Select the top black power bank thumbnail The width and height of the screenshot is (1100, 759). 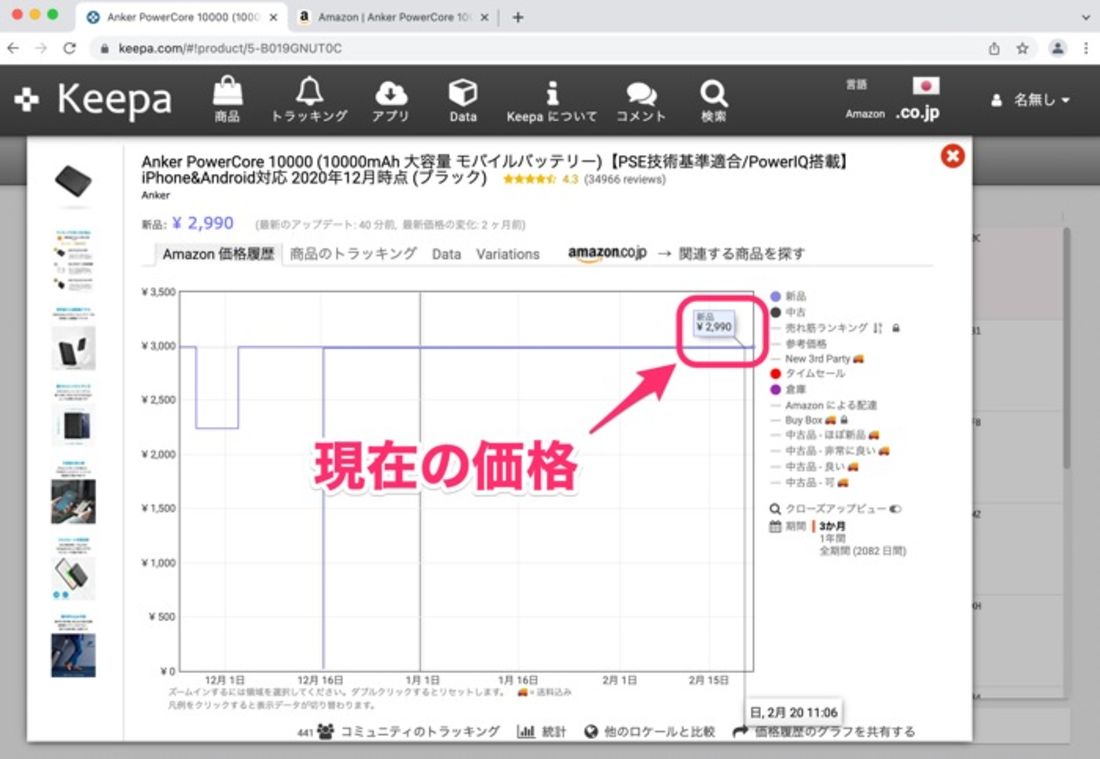click(x=73, y=181)
